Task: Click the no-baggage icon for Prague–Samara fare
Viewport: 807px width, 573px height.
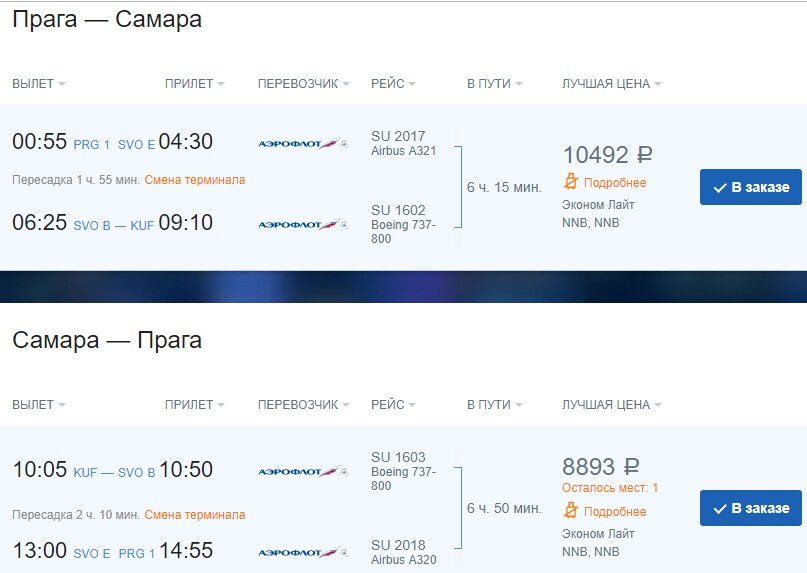Action: (x=571, y=182)
